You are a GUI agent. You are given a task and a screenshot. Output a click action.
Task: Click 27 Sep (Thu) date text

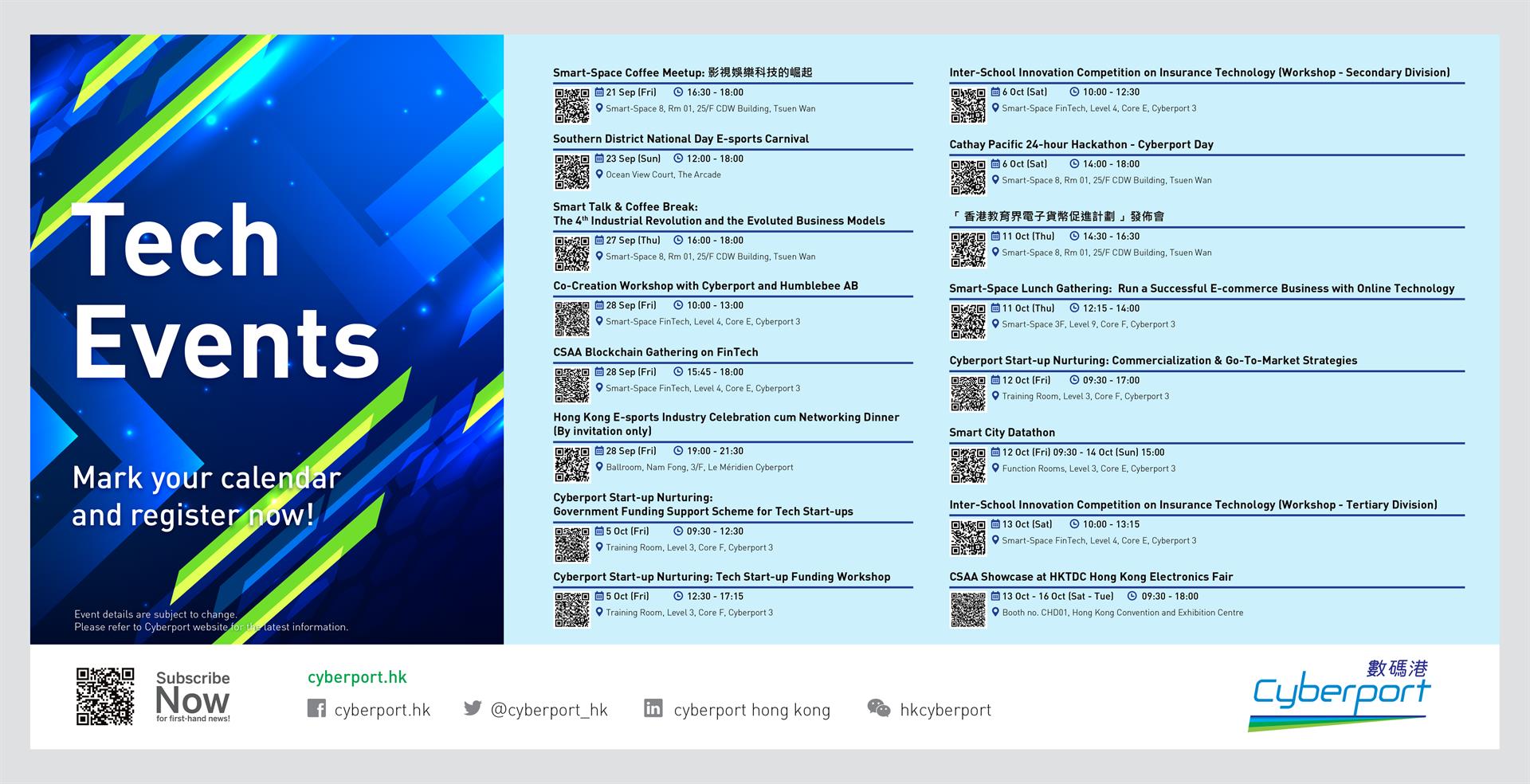click(x=633, y=240)
